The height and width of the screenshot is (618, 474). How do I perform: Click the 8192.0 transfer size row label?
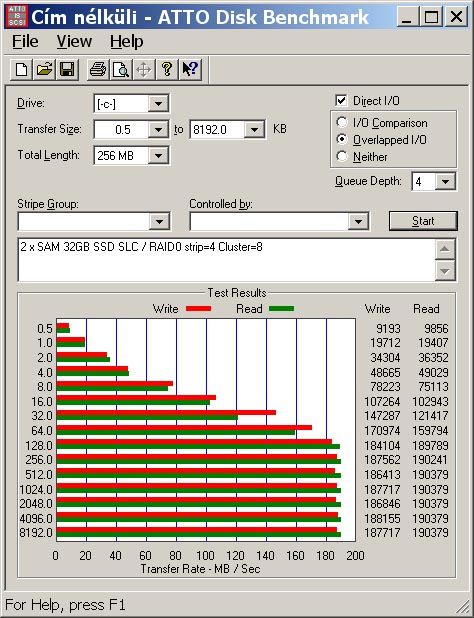pos(36,532)
